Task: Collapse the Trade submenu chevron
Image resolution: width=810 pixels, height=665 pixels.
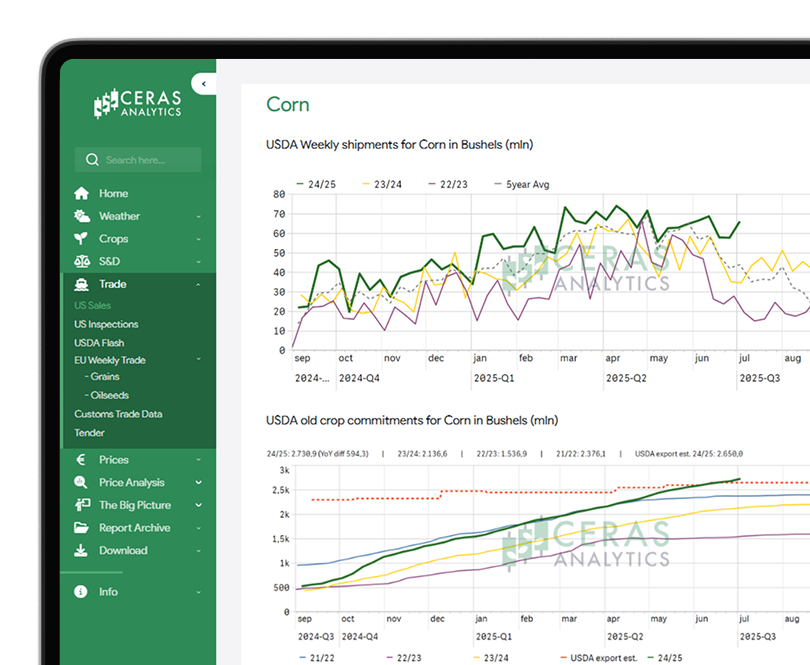Action: point(198,285)
